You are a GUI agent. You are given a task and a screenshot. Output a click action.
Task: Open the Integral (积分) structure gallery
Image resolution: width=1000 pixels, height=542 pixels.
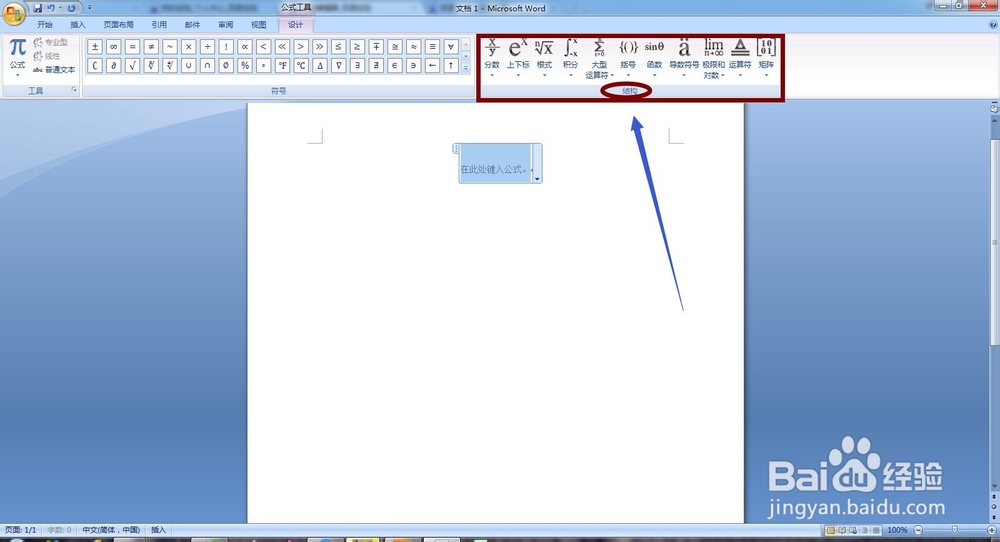point(570,58)
